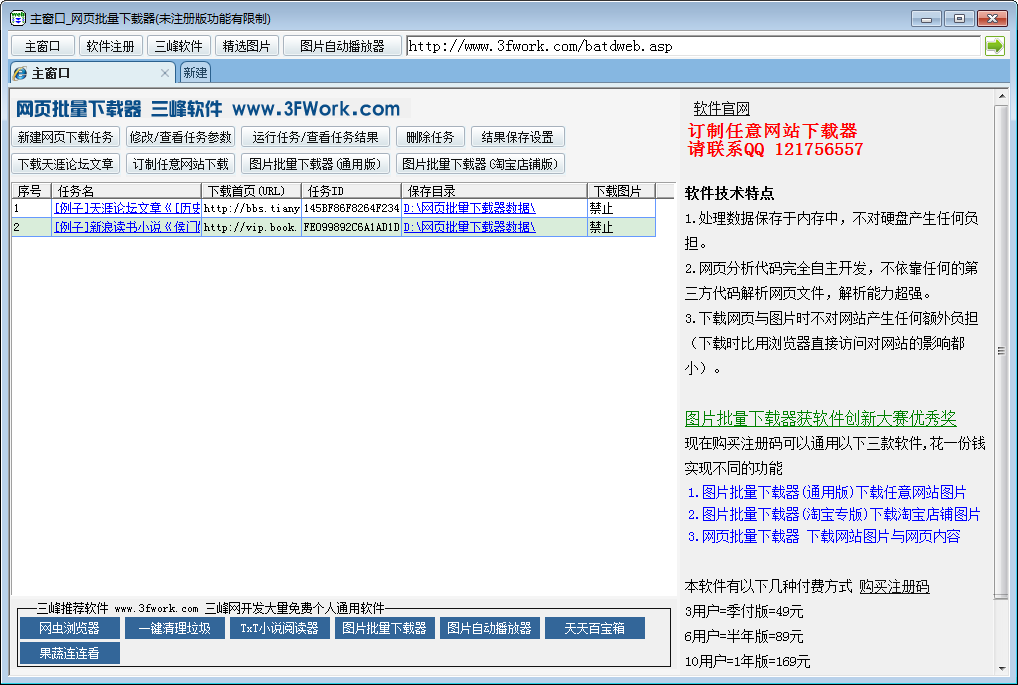Open link 2 图片批量下载器(淘宝专版)
Screen dimensions: 1018x685
(x=834, y=514)
